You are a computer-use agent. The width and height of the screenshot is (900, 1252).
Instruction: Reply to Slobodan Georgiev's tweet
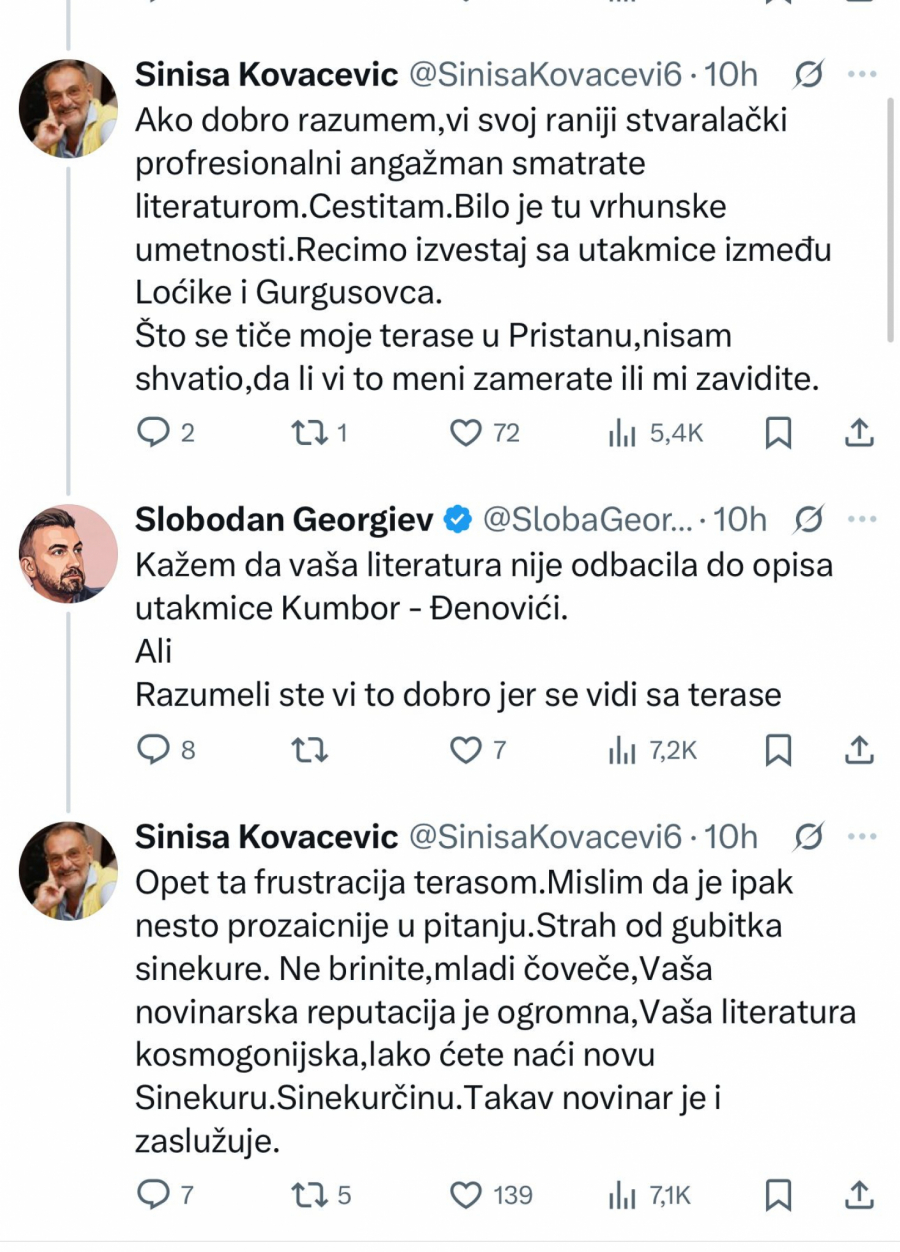(x=152, y=750)
